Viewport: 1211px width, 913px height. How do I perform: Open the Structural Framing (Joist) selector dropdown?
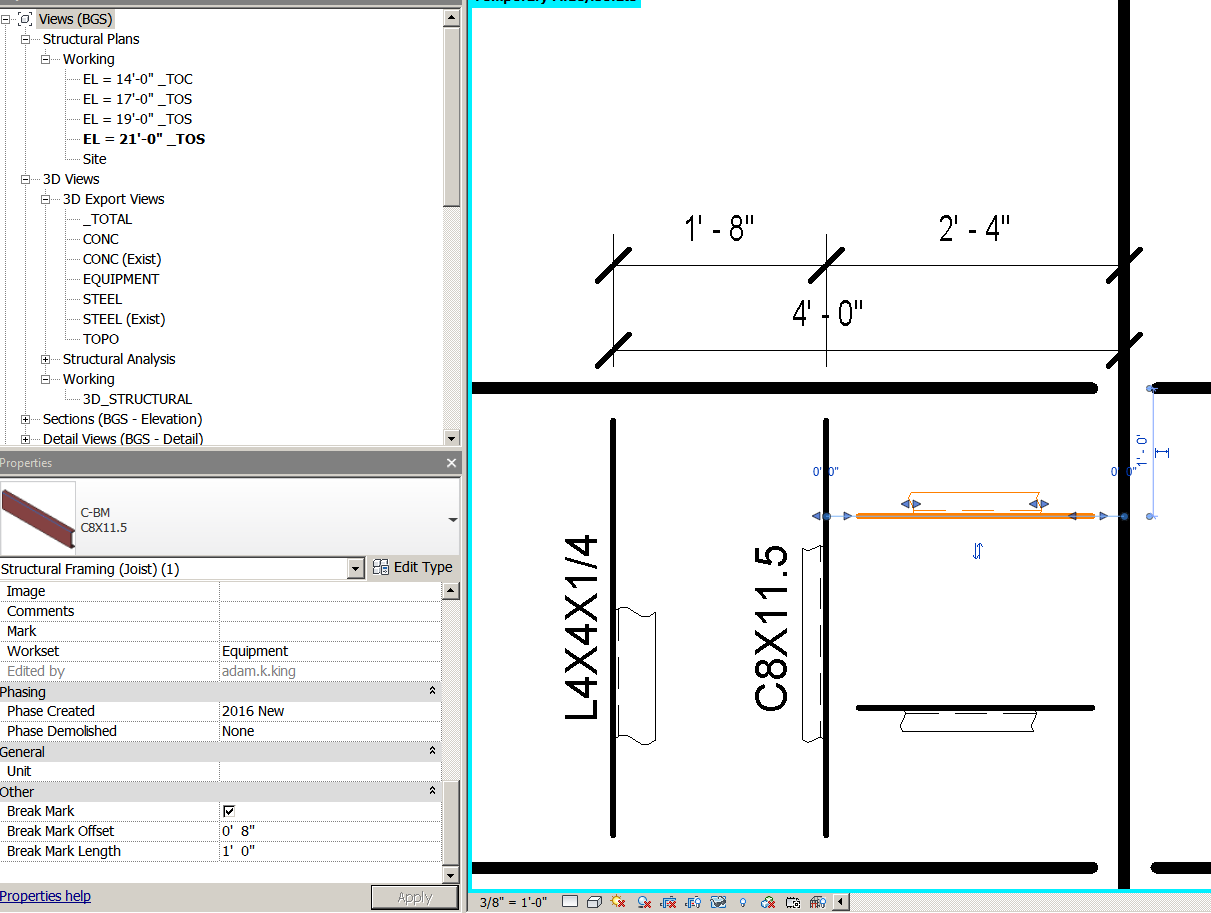coord(357,567)
